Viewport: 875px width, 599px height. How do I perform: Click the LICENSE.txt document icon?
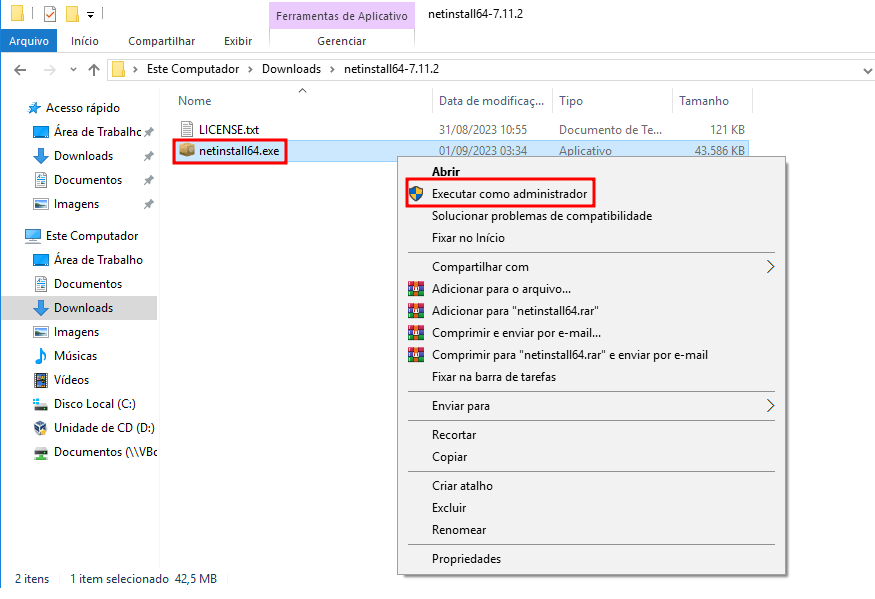pos(187,129)
